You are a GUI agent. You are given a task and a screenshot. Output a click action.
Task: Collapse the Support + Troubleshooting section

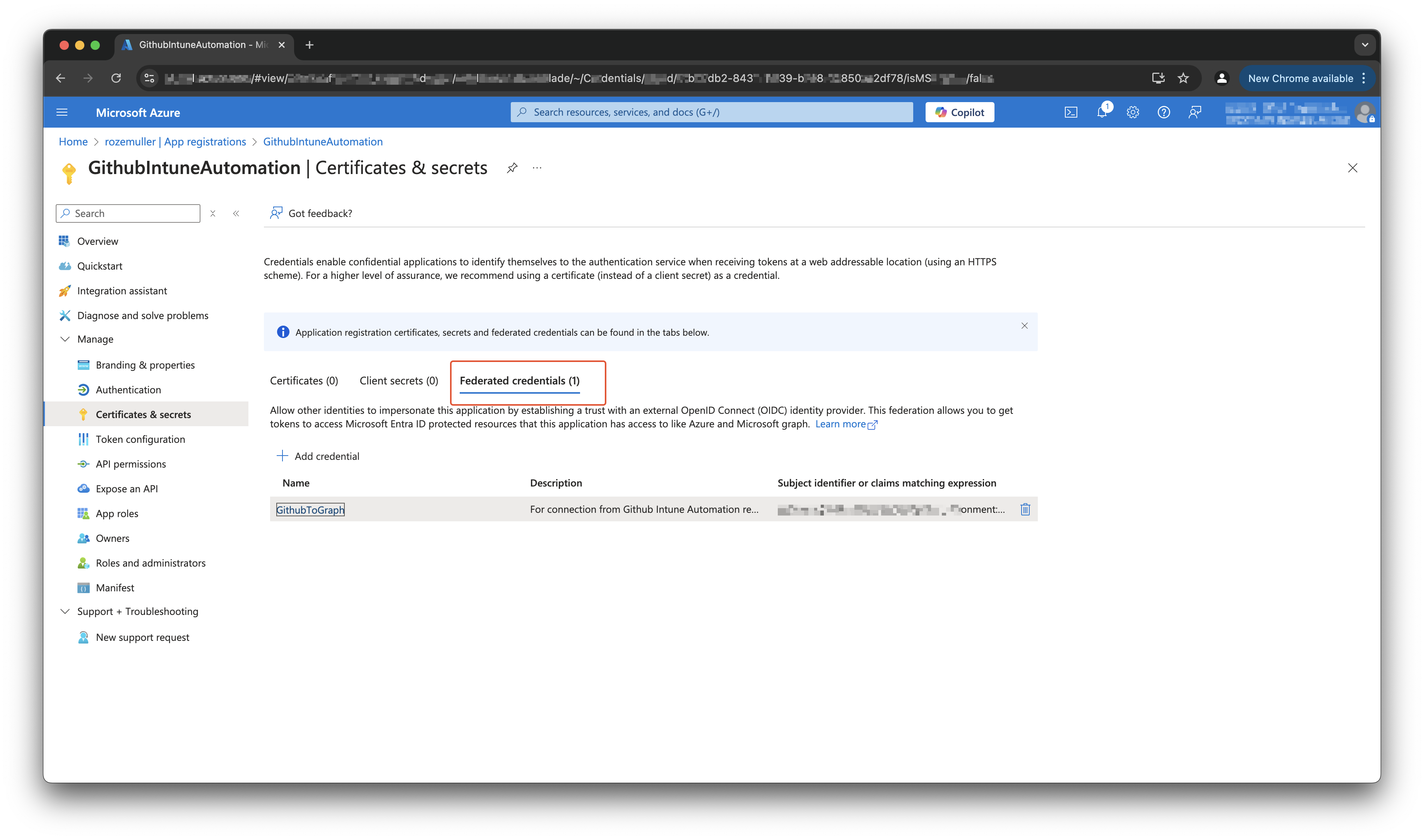tap(65, 611)
